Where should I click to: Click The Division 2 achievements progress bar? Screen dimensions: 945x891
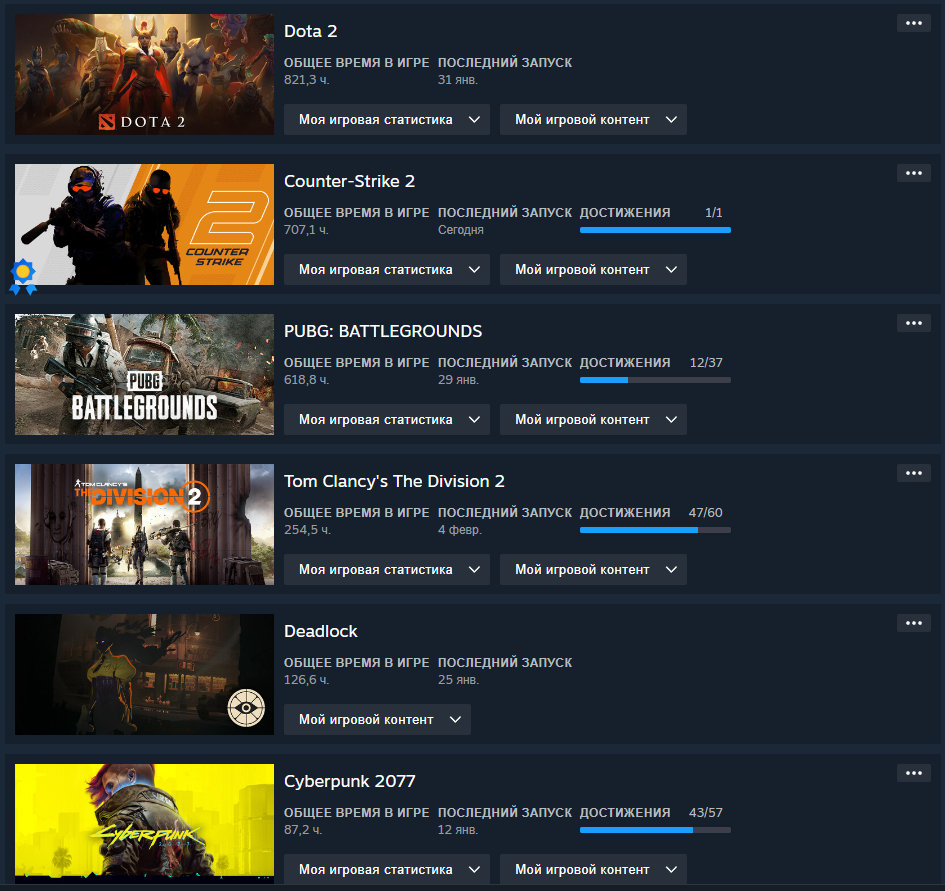tap(655, 530)
